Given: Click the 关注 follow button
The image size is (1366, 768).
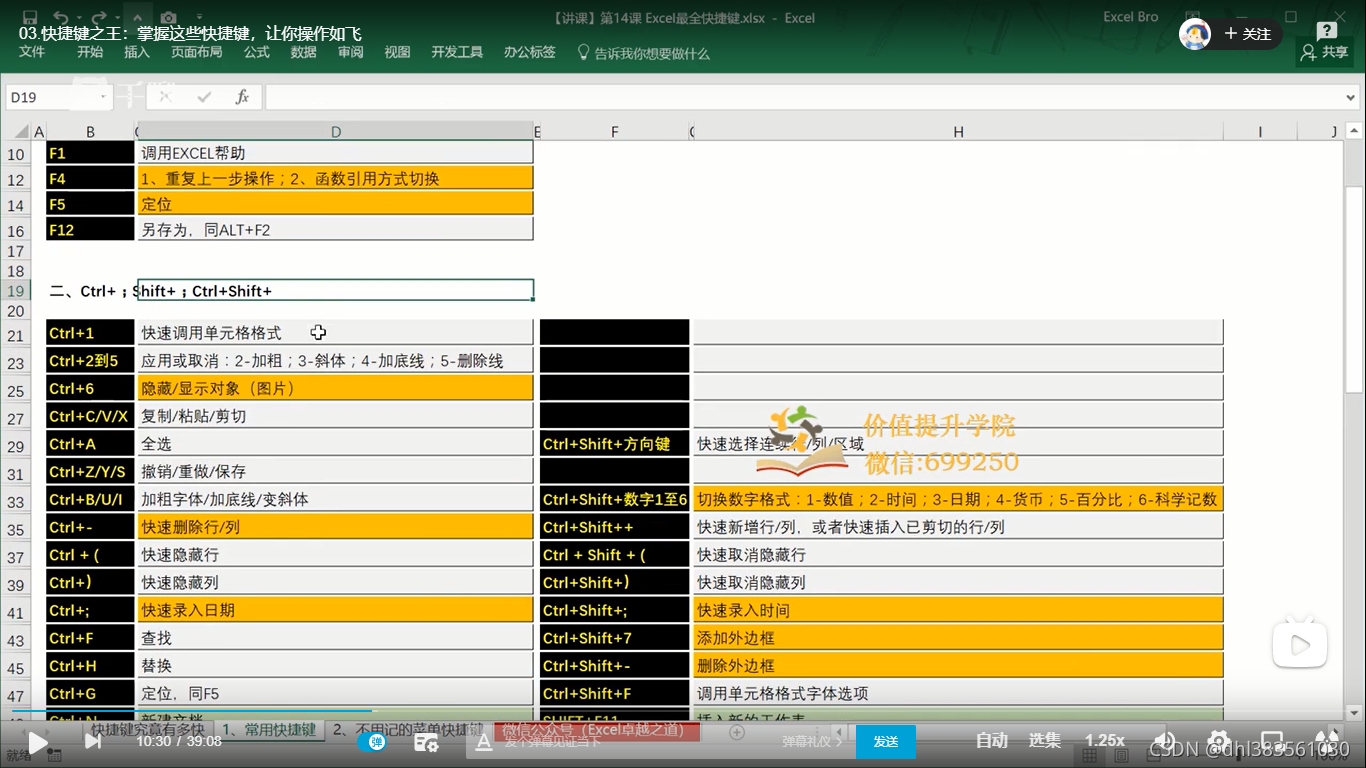Looking at the screenshot, I should [x=1248, y=34].
